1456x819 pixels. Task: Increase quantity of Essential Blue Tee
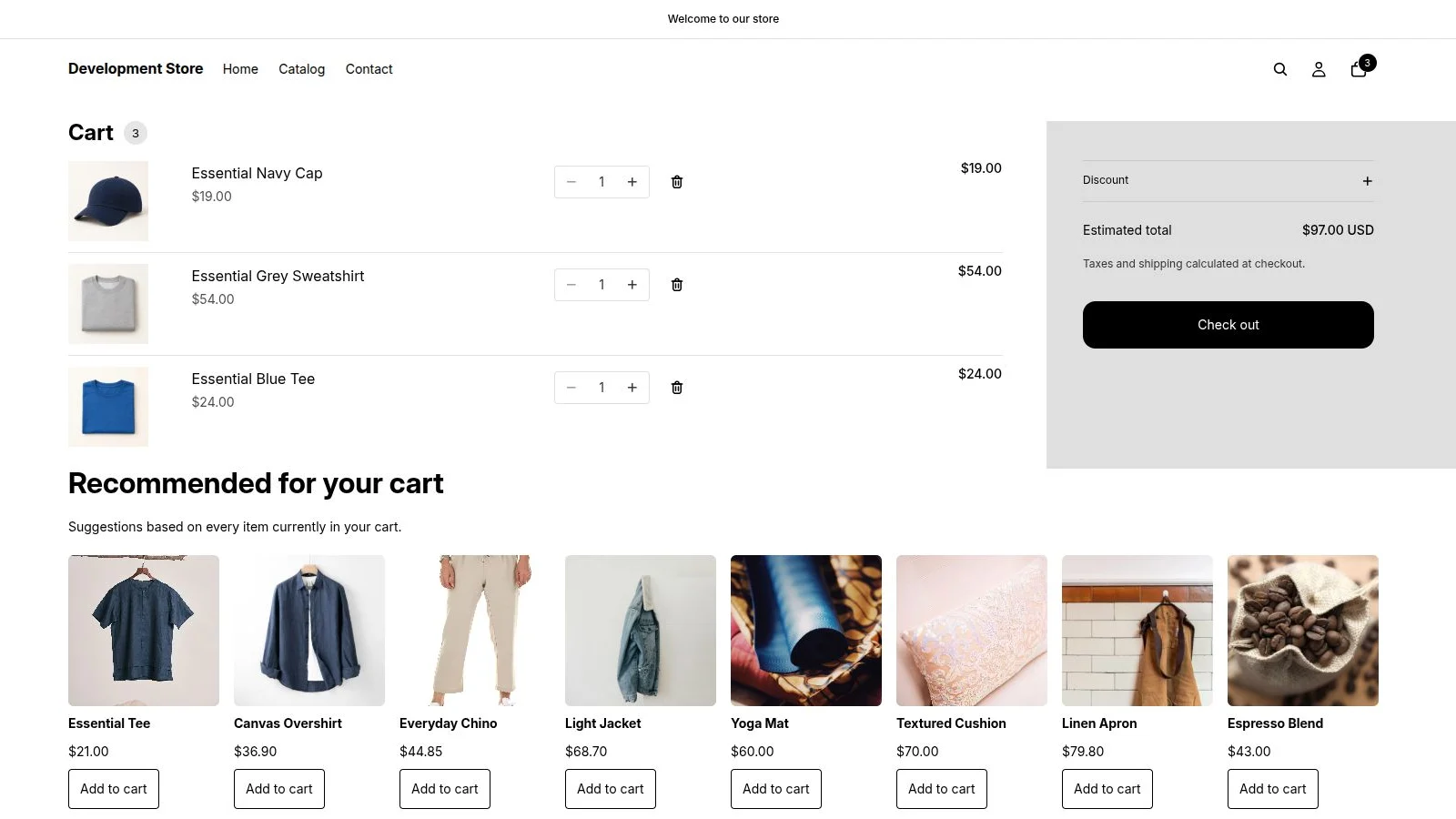[x=632, y=388]
